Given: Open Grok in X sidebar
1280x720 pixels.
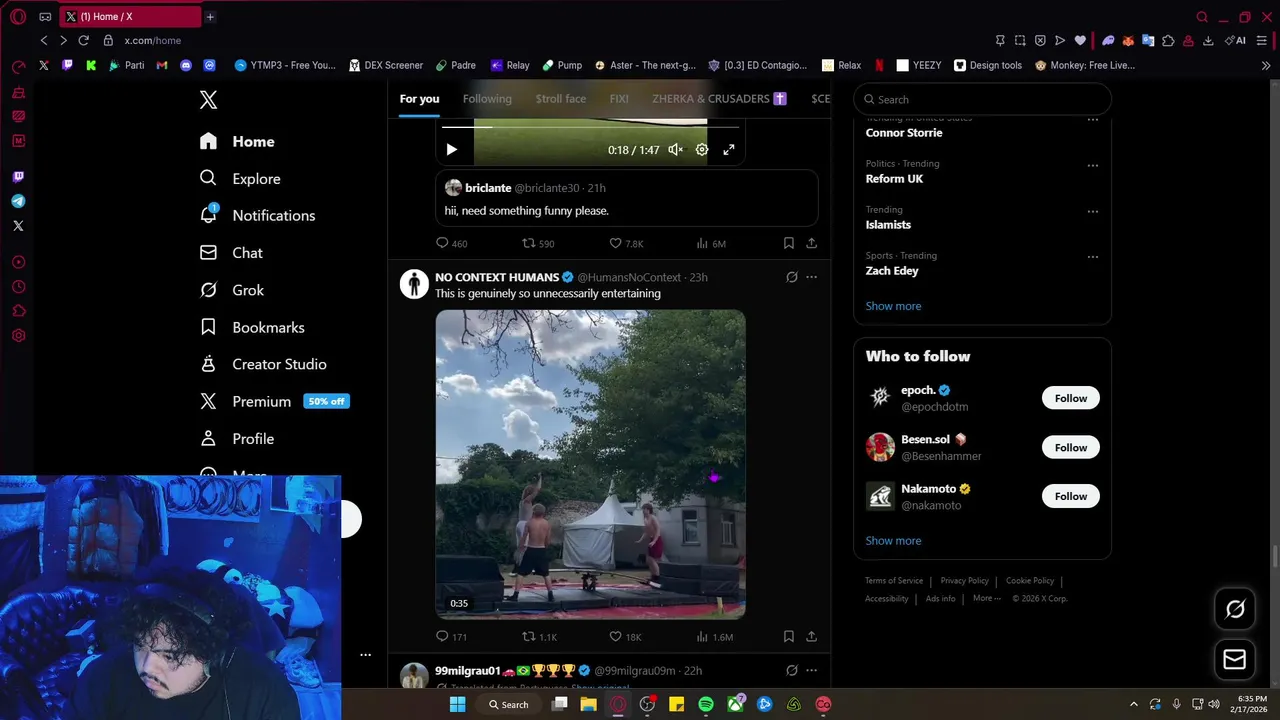Looking at the screenshot, I should coord(232,290).
